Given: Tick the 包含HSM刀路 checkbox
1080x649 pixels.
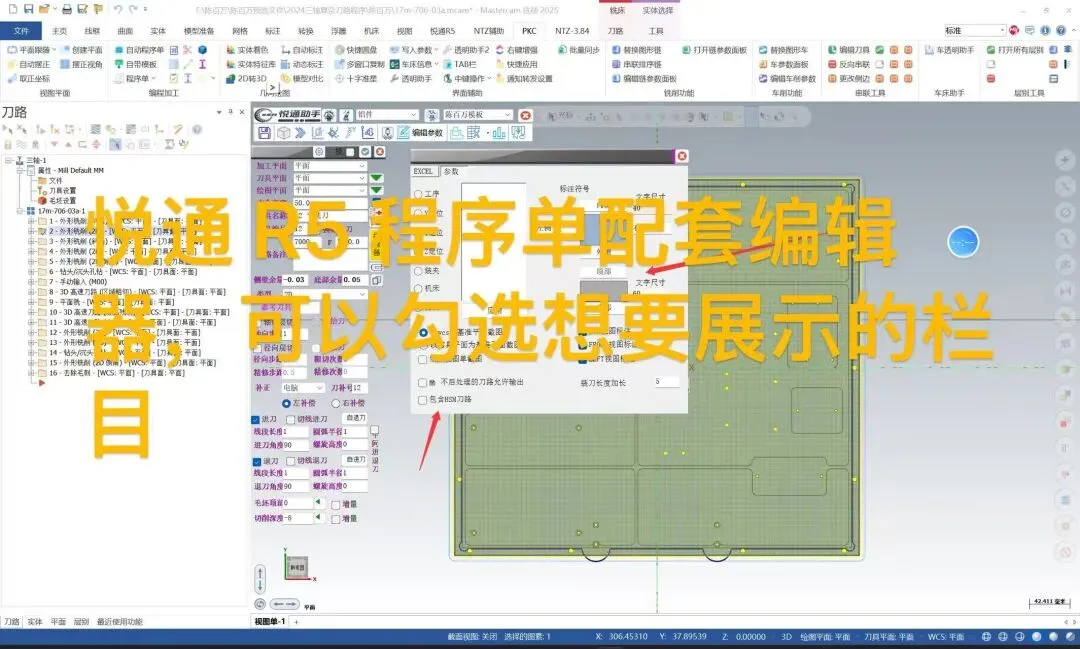Looking at the screenshot, I should tap(422, 400).
